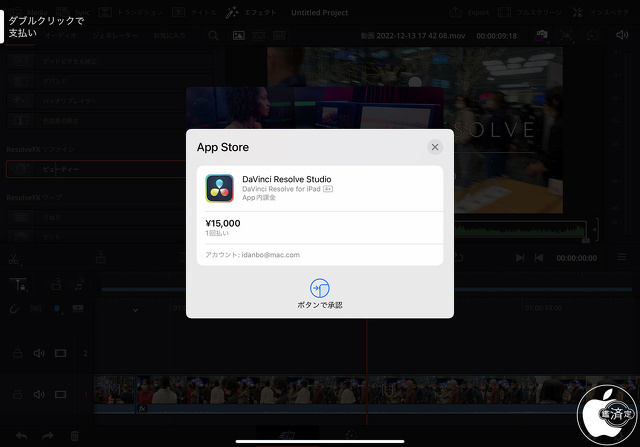Mute audio on track 2
The image size is (640, 447).
click(x=39, y=353)
